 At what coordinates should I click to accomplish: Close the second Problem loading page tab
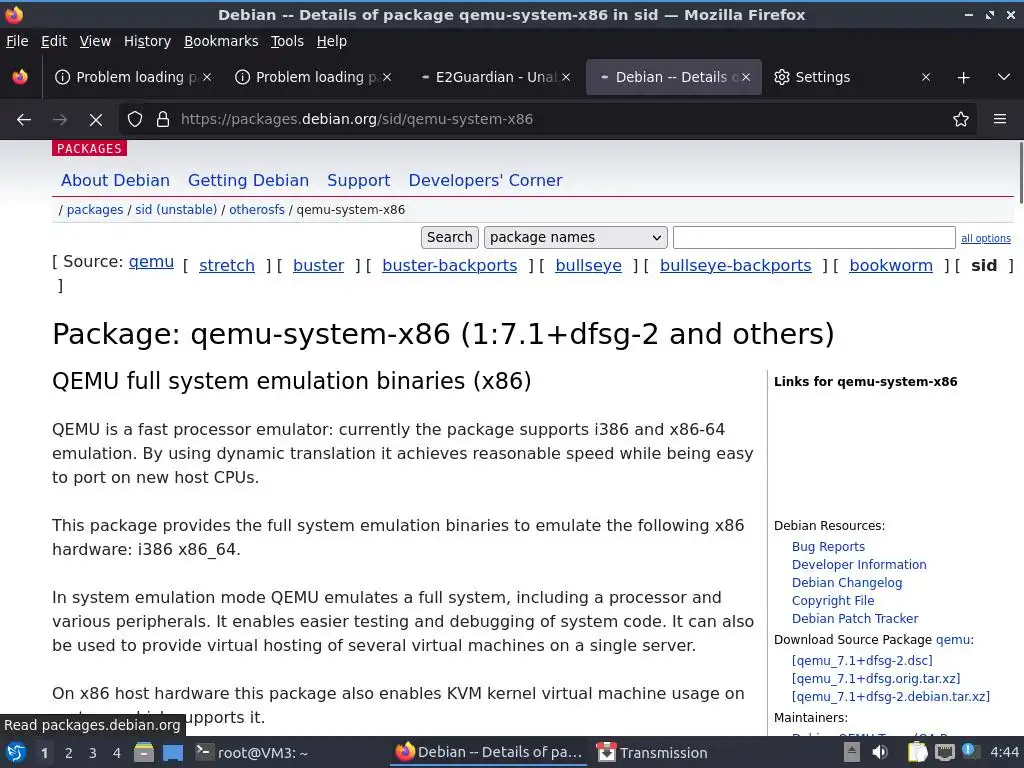click(x=387, y=77)
